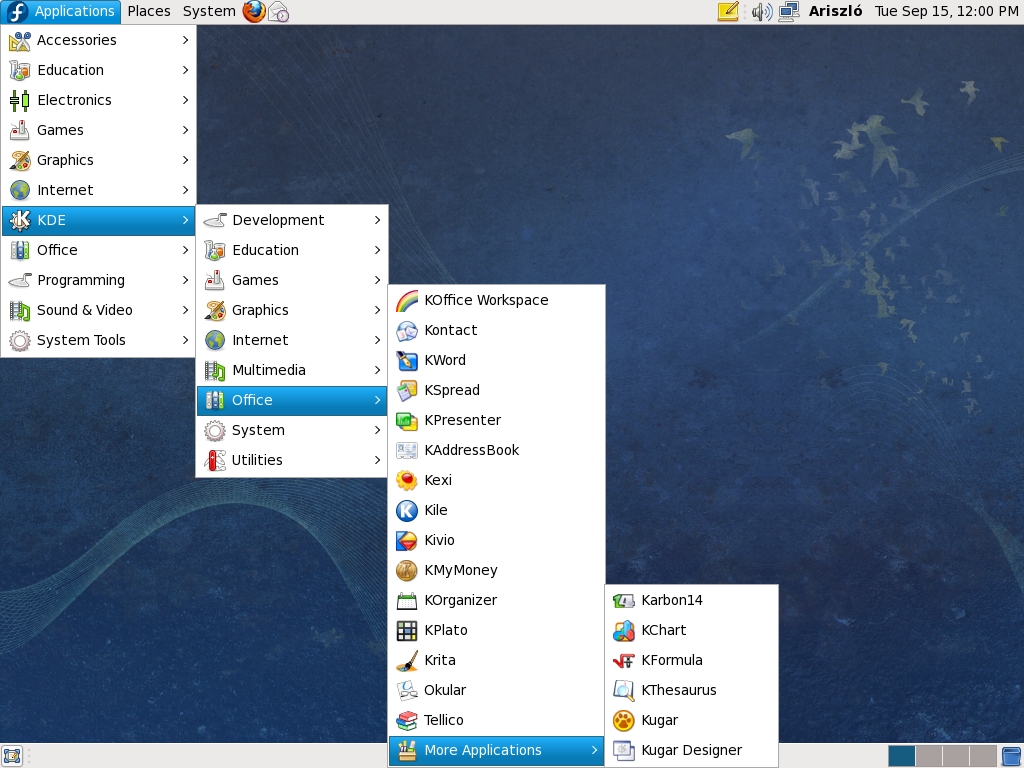The width and height of the screenshot is (1024, 768).
Task: Click the Karbon14 icon
Action: (x=624, y=601)
